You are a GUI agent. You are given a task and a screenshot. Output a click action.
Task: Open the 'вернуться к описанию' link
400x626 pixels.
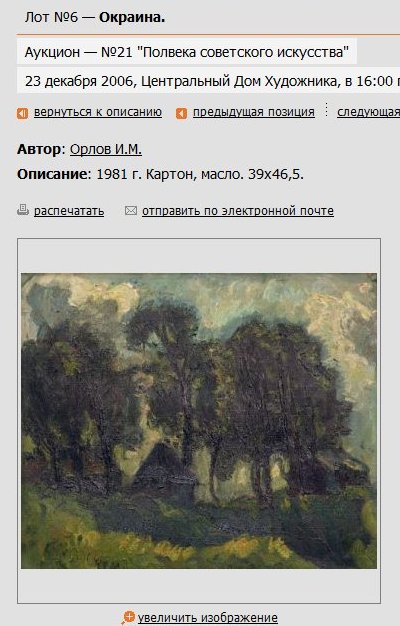click(x=98, y=112)
